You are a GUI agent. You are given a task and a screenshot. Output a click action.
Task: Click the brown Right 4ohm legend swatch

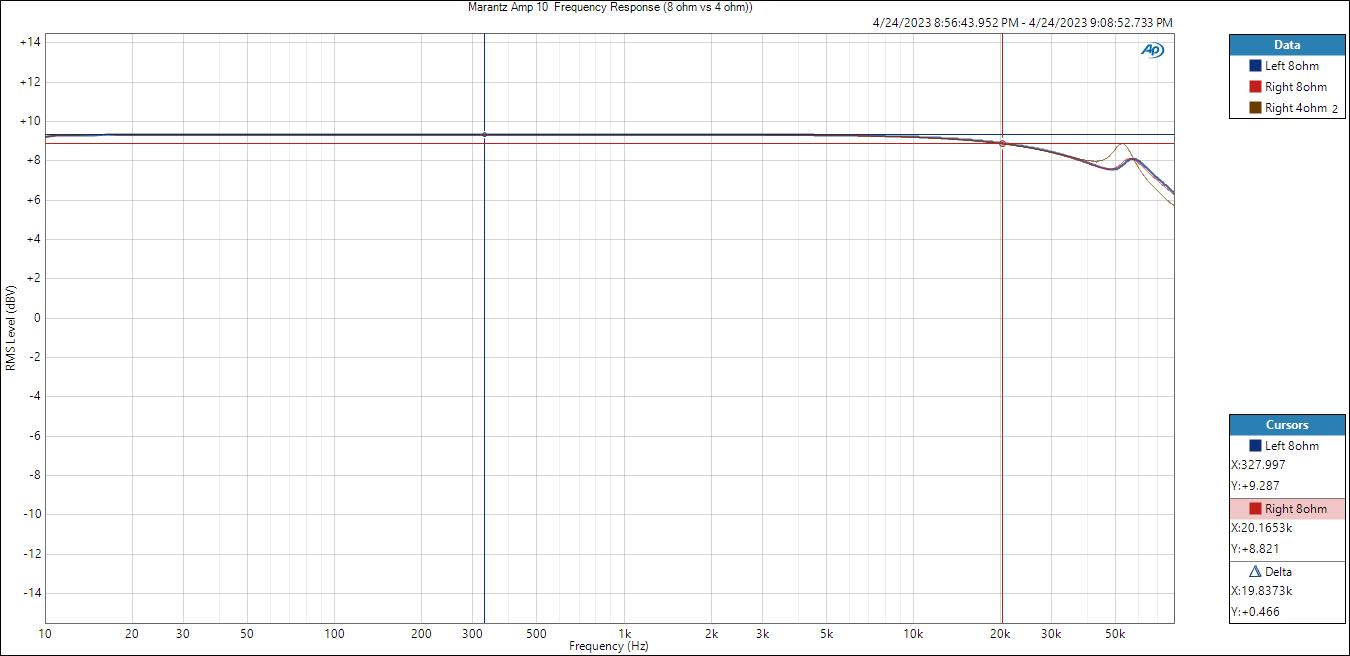(1255, 108)
